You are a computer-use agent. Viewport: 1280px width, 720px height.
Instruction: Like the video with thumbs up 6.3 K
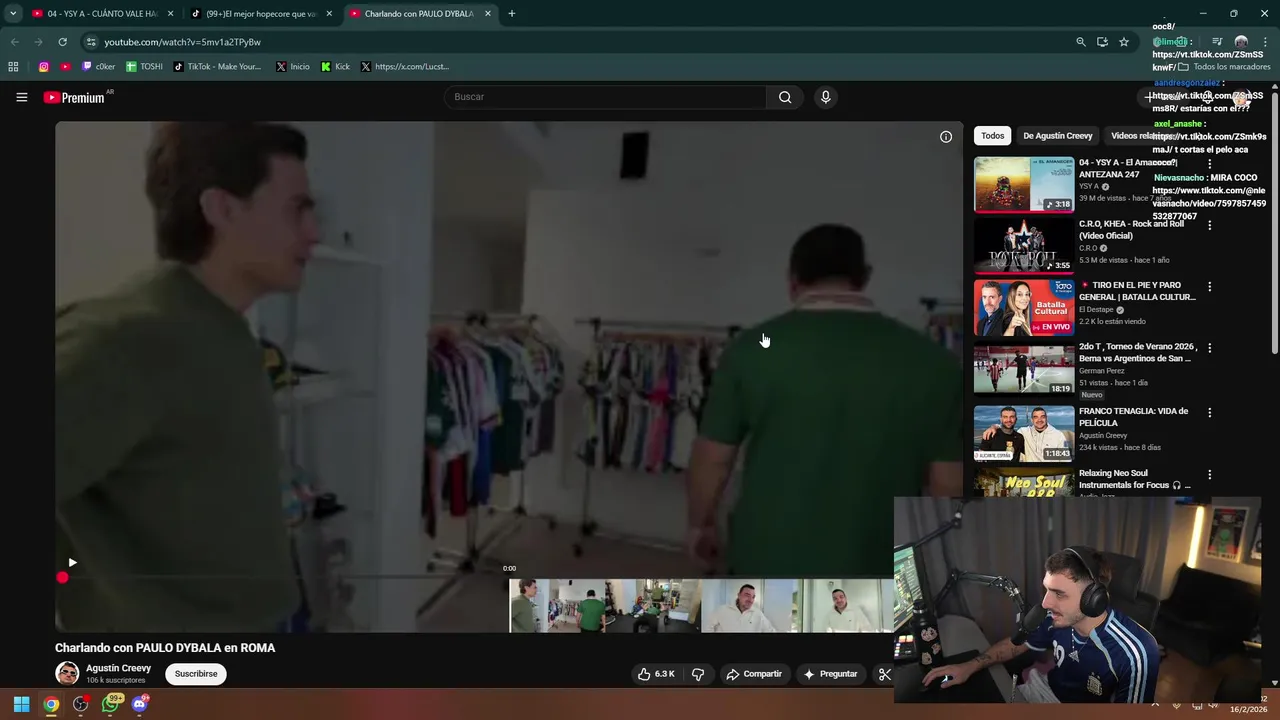(x=656, y=674)
